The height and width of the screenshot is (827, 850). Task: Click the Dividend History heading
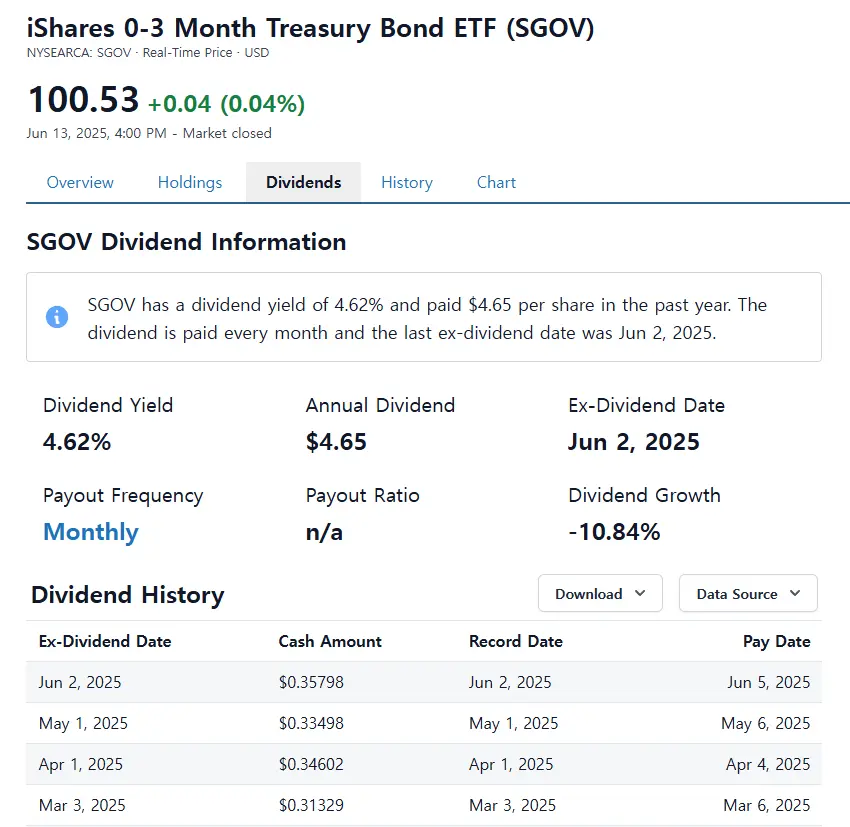[127, 595]
